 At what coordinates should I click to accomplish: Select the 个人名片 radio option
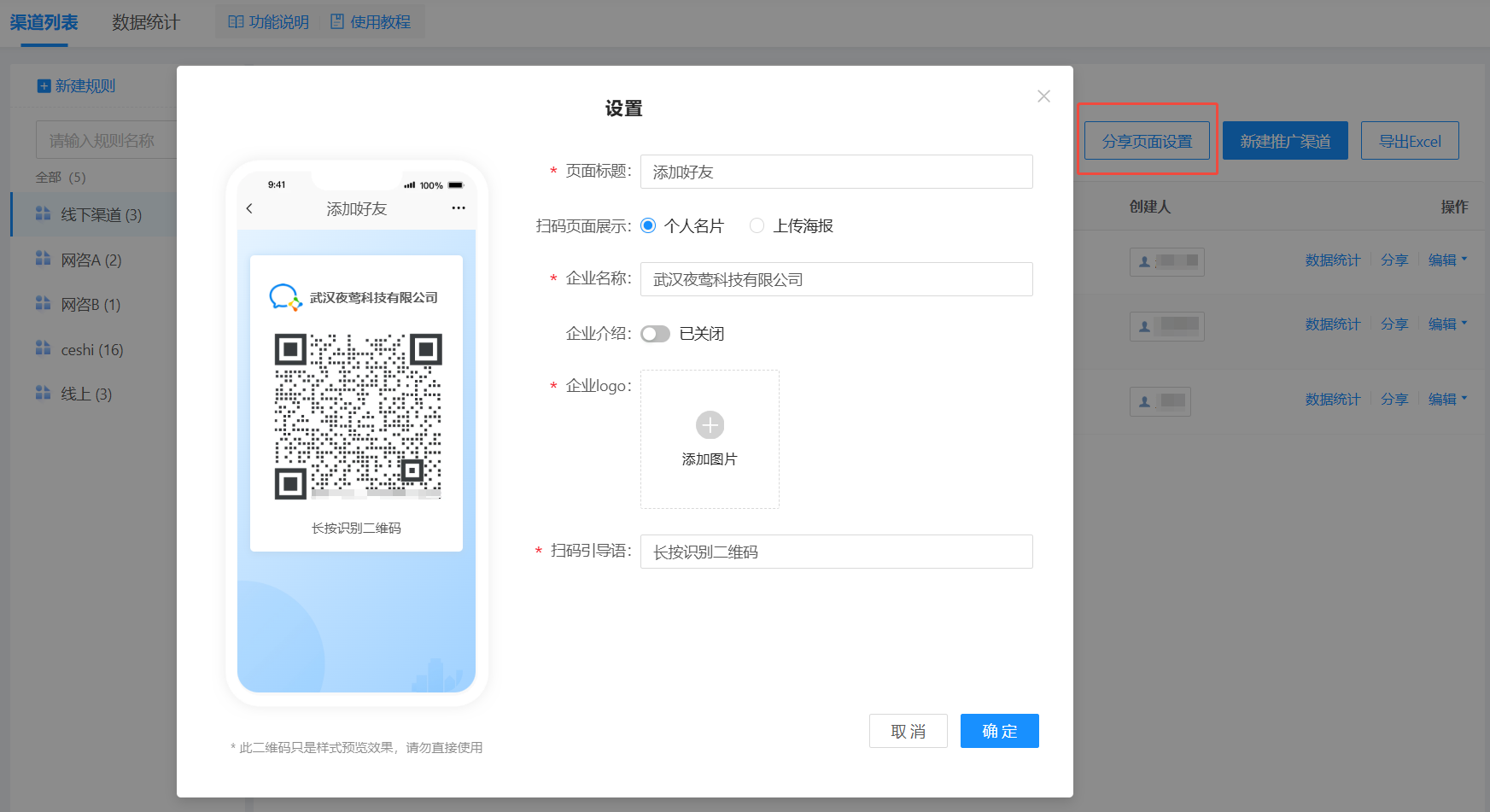click(x=648, y=225)
